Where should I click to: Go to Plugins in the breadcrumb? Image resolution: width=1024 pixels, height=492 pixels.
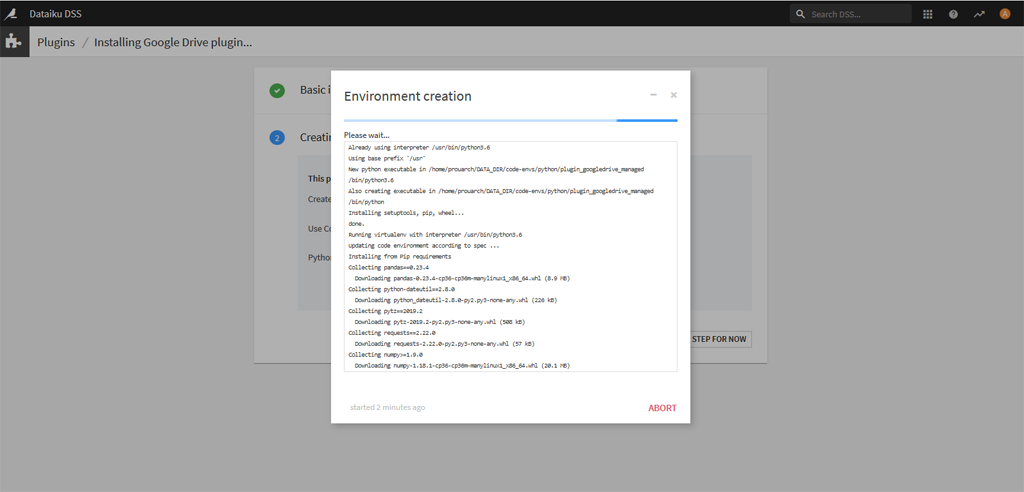tap(56, 42)
